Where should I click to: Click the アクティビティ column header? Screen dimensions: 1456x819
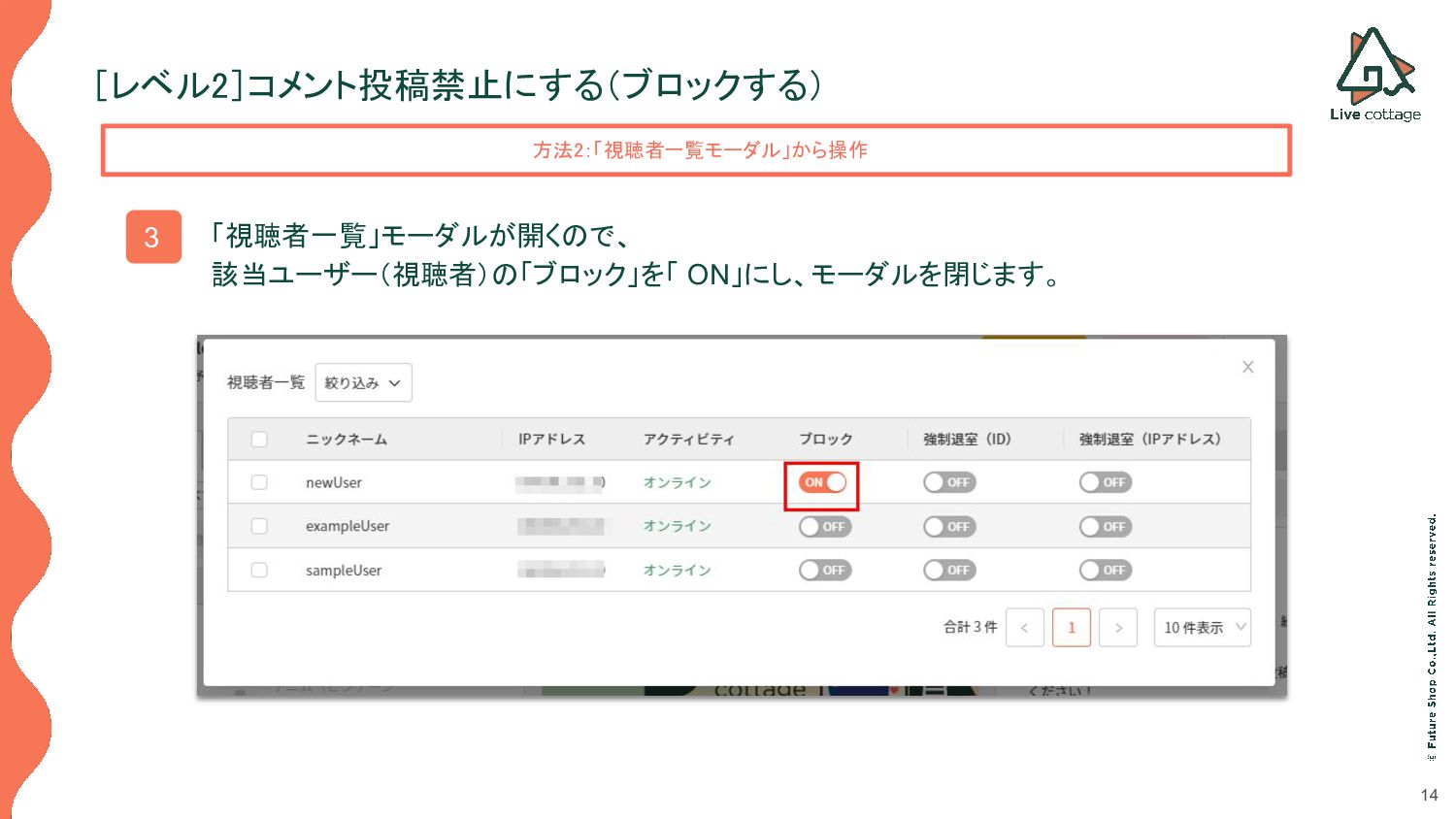[x=688, y=440]
